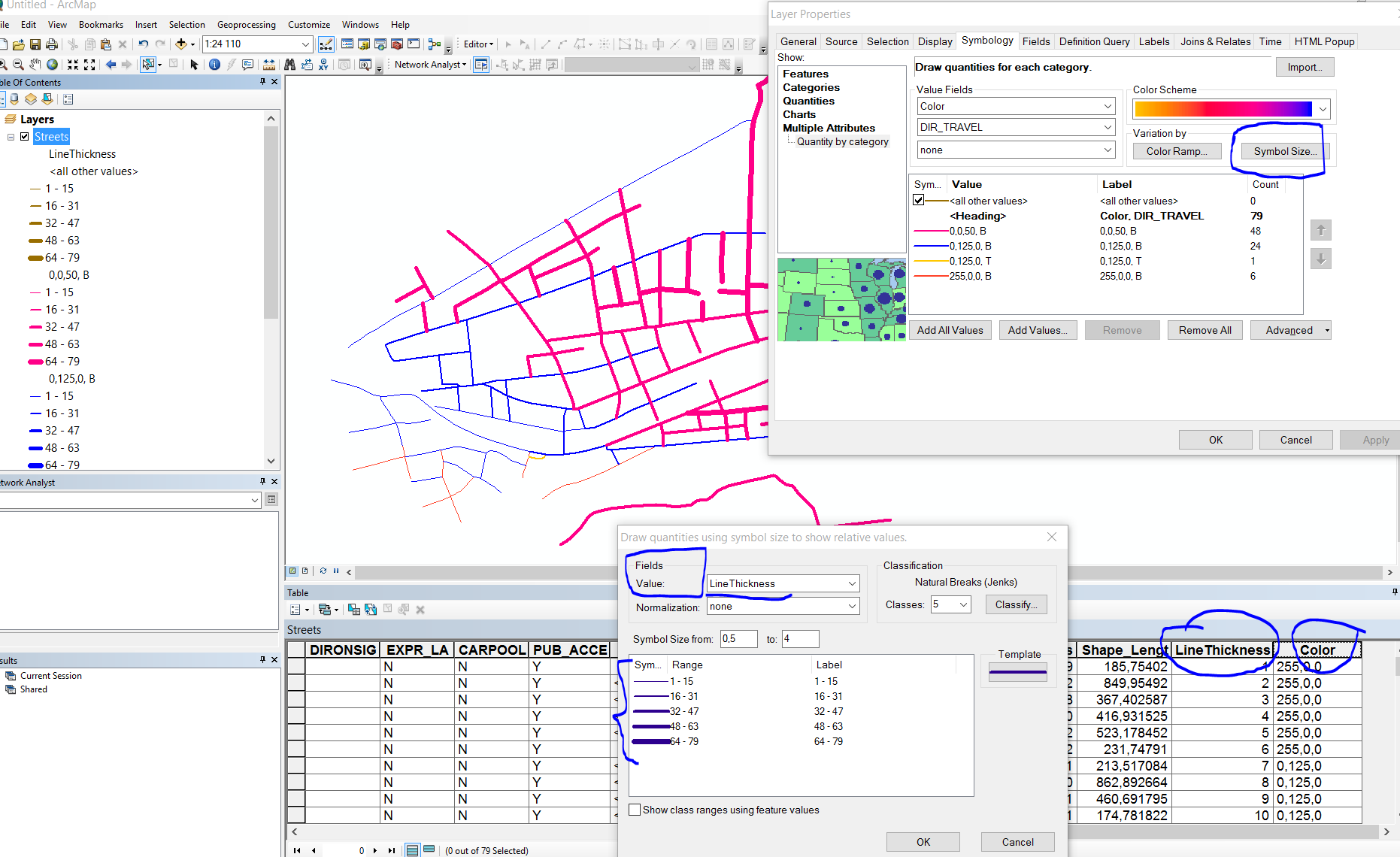
Task: Click Switch Selection icon in Table window
Action: pos(371,610)
